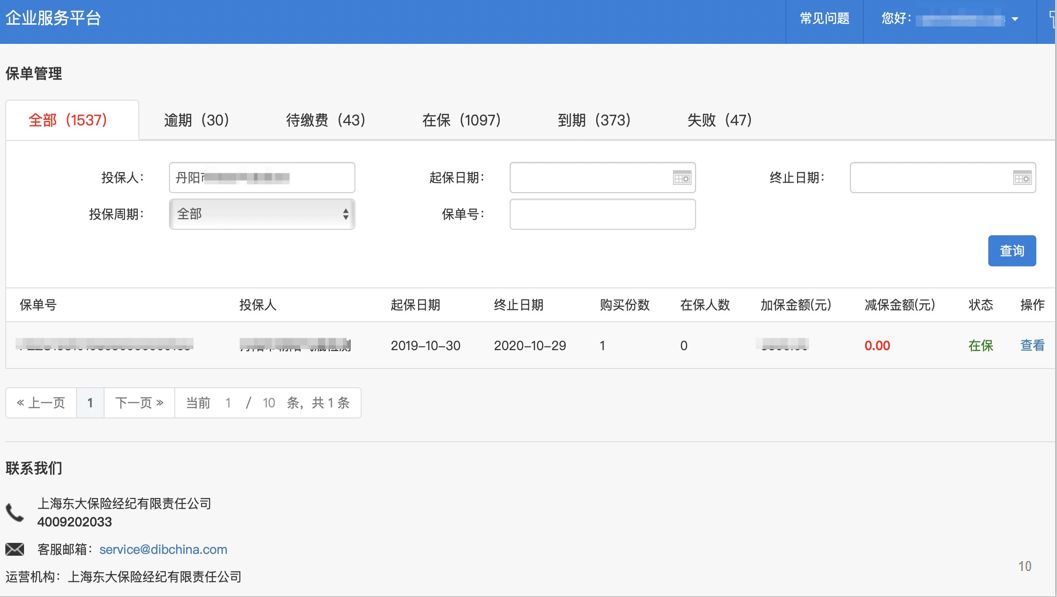This screenshot has height=597, width=1057.
Task: Go to 上一页 in pagination
Action: (41, 403)
